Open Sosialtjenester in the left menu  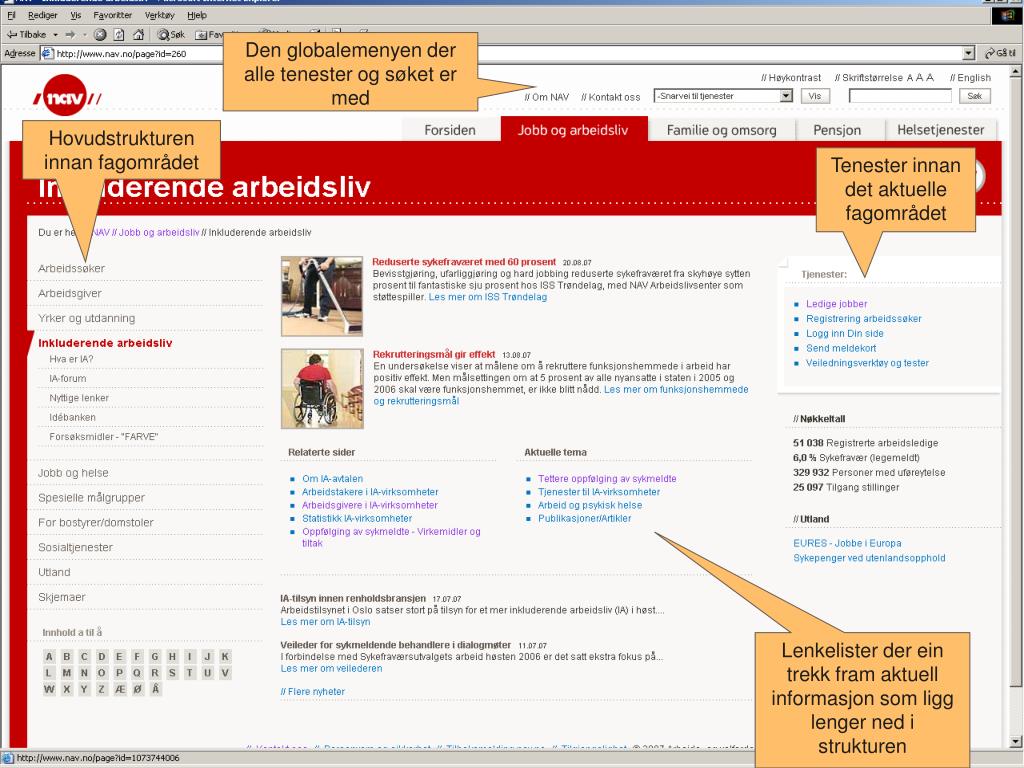tap(75, 547)
